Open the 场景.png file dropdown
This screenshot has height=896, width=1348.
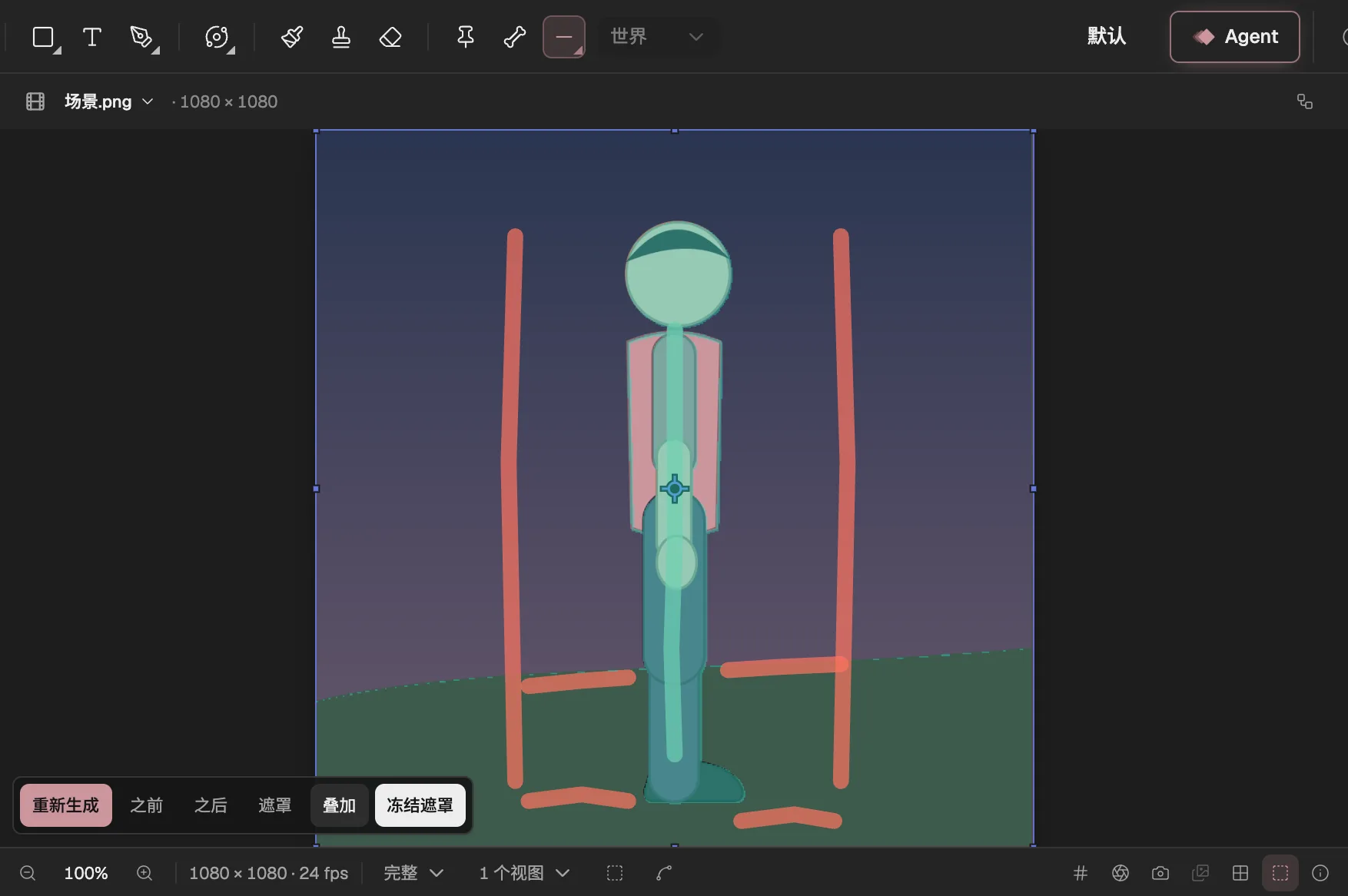109,101
